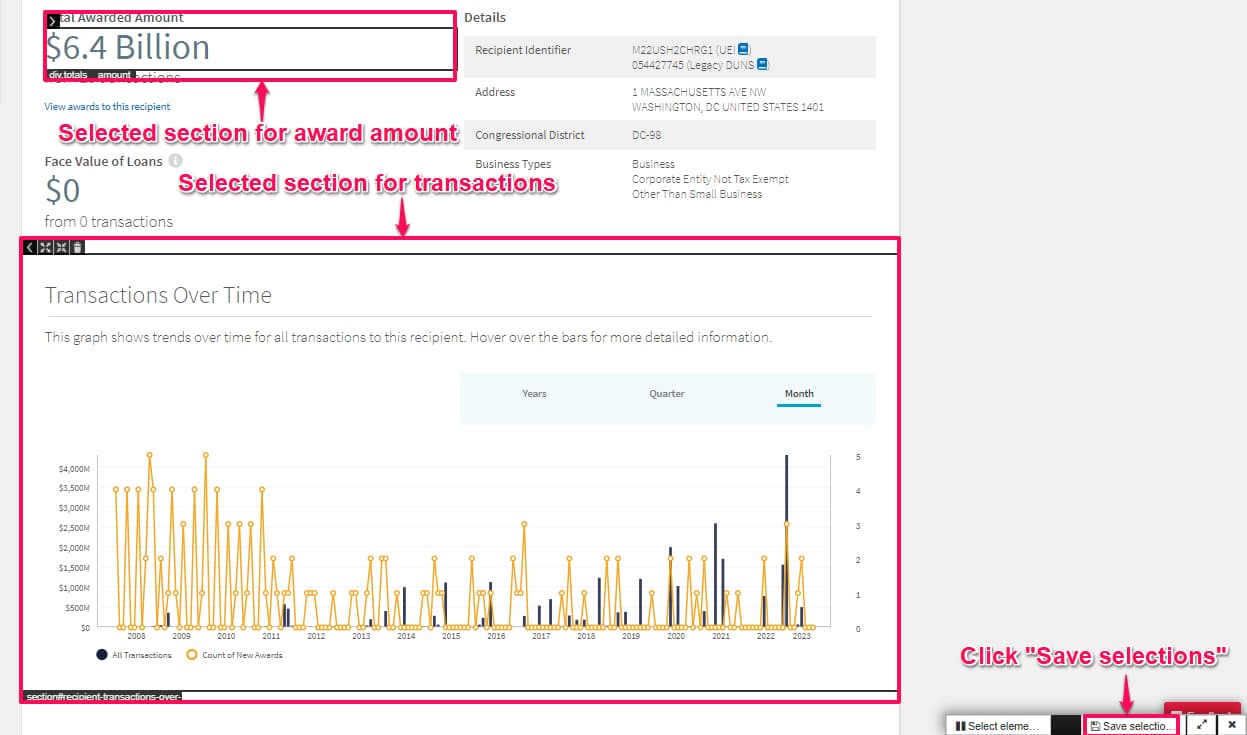Collapse the transactions selection toolbar with the left chevron

point(30,247)
